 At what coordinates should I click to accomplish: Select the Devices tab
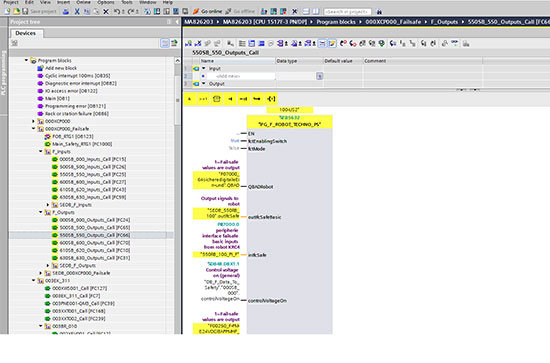click(x=26, y=33)
